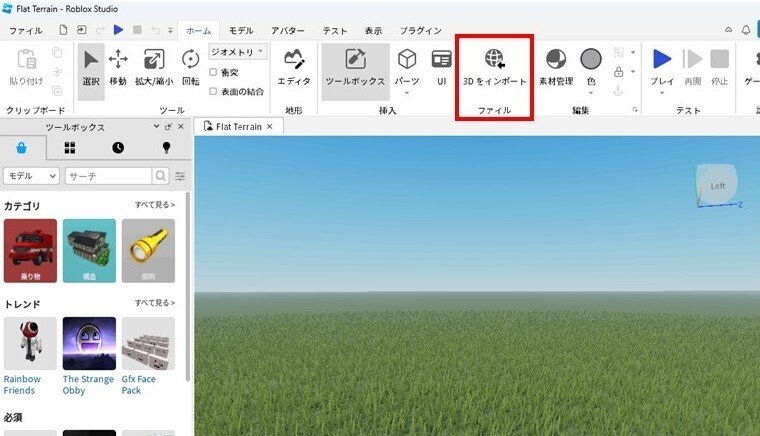Switch to the 表示 tab

click(373, 31)
